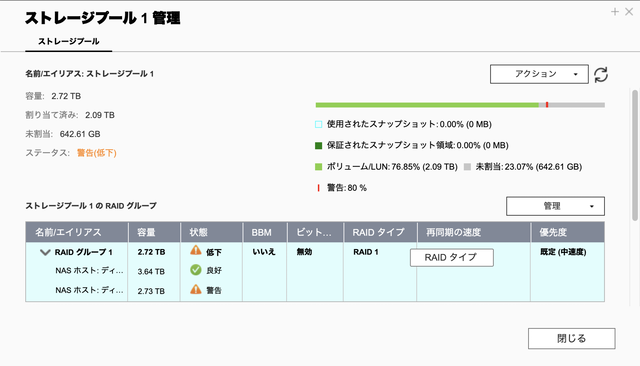Close the storage pool management dialog
The width and height of the screenshot is (640, 366).
629,12
